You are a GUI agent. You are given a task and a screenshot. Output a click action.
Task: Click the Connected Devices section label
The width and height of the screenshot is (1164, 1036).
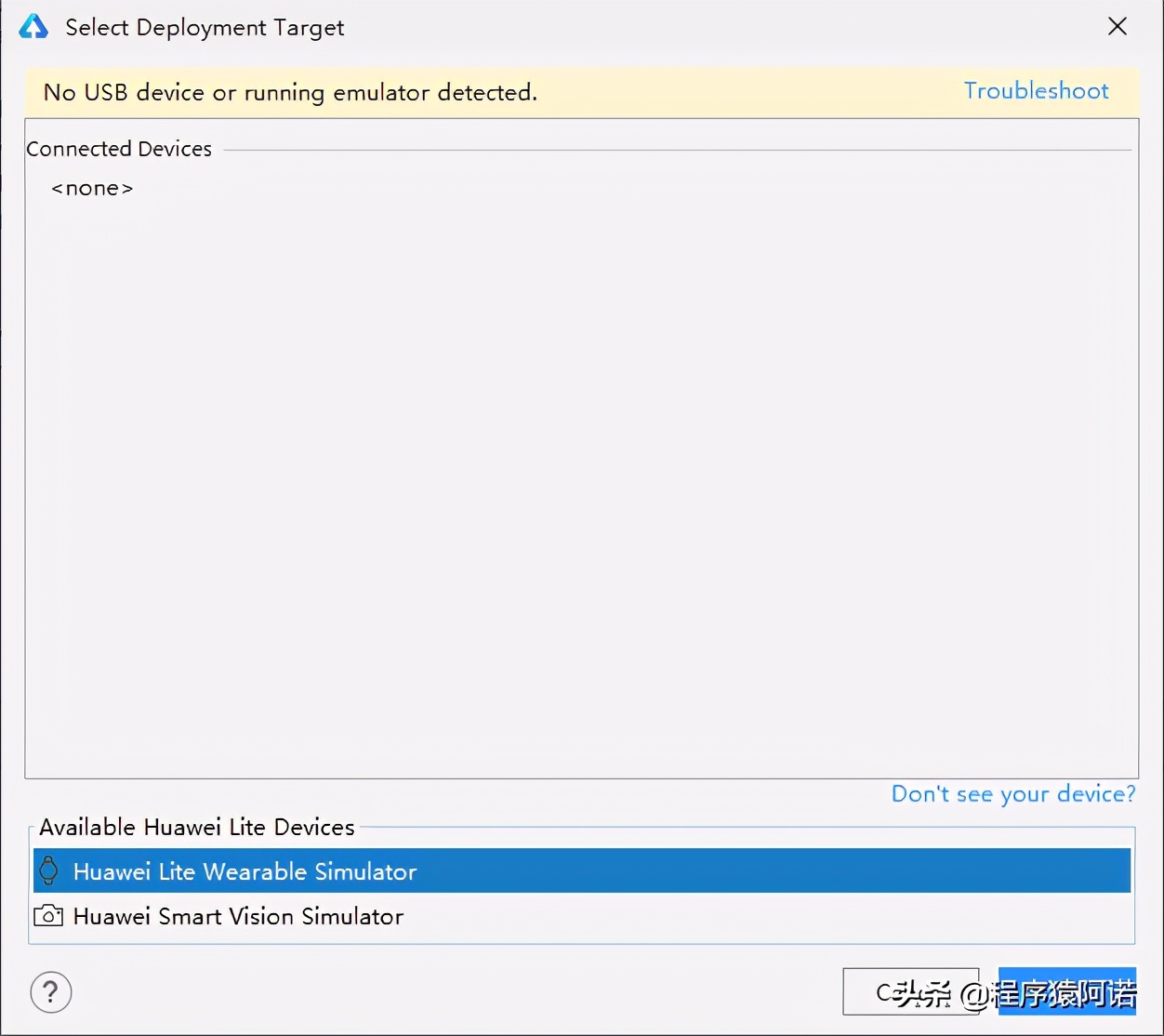tap(119, 149)
